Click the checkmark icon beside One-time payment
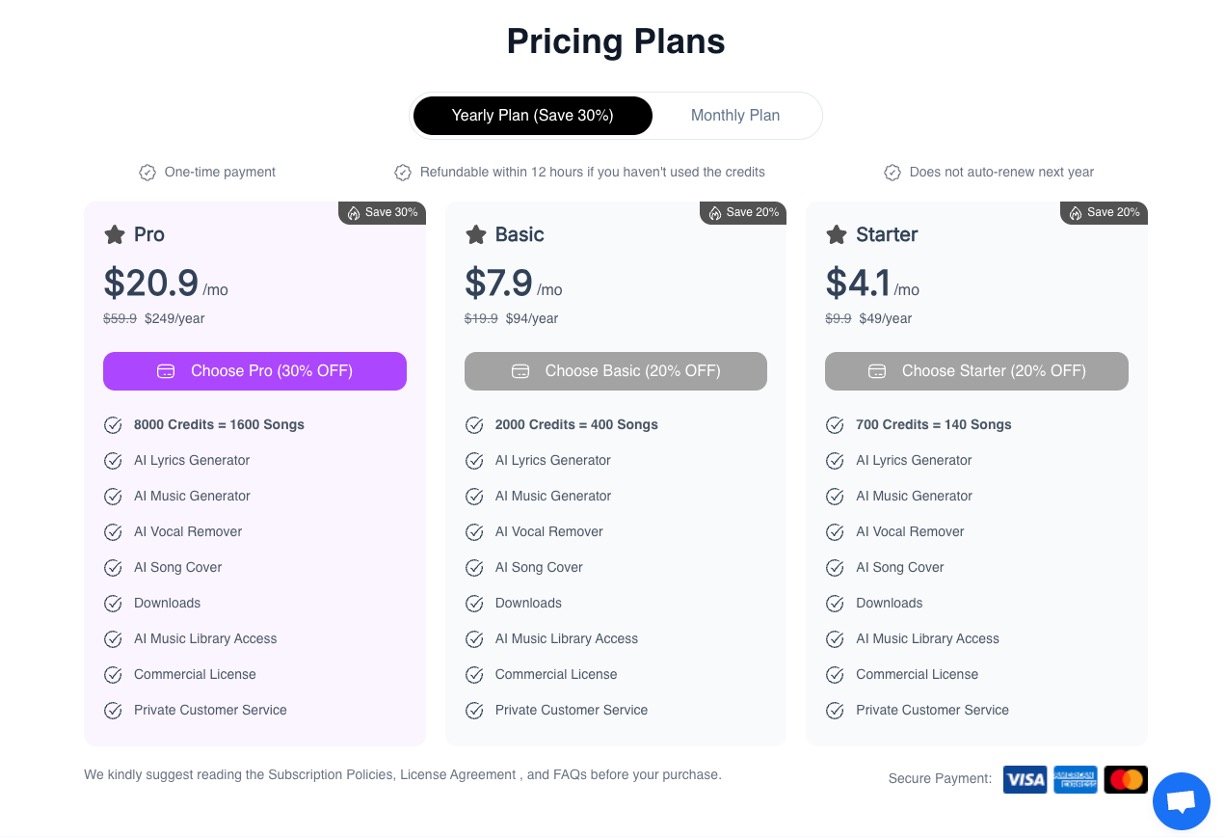Screen dimensions: 1226x838 point(147,173)
